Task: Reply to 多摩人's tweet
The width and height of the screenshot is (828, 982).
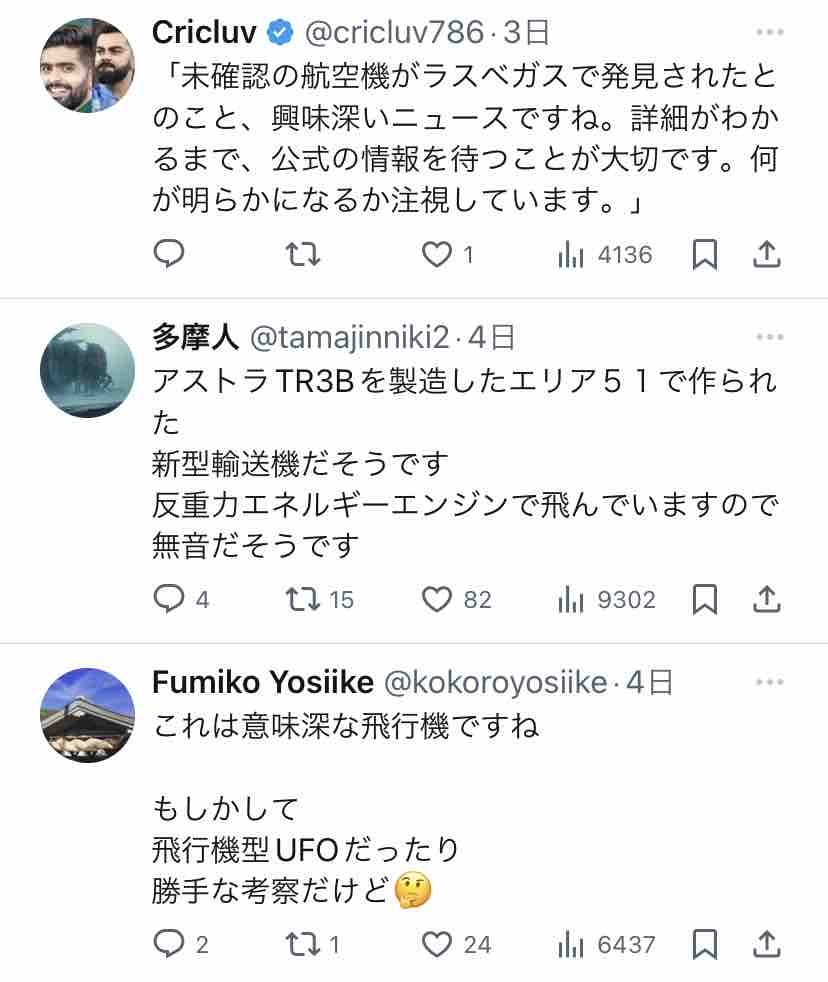Action: [169, 599]
